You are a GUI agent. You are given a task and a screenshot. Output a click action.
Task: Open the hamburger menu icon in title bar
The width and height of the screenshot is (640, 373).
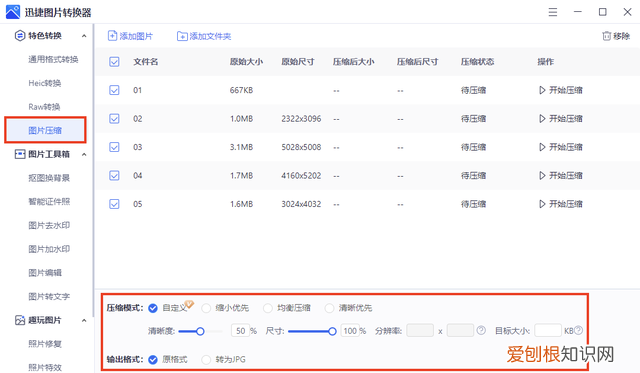tap(553, 12)
